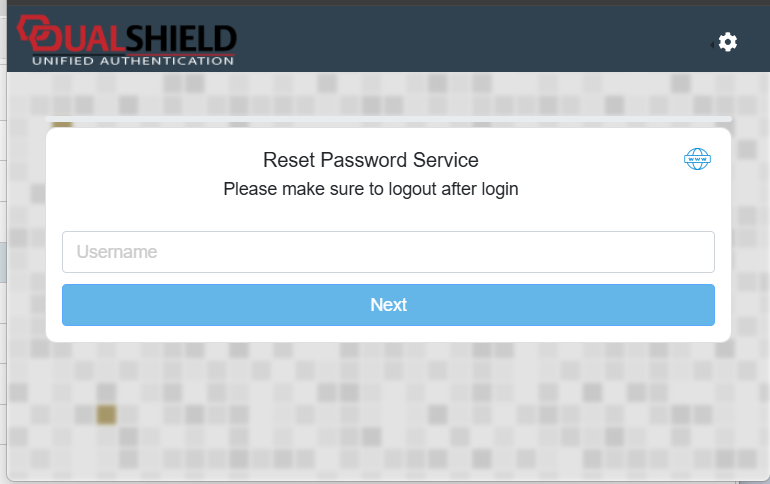Click the logout reminder message text
Screen dimensions: 770x484
pos(371,188)
